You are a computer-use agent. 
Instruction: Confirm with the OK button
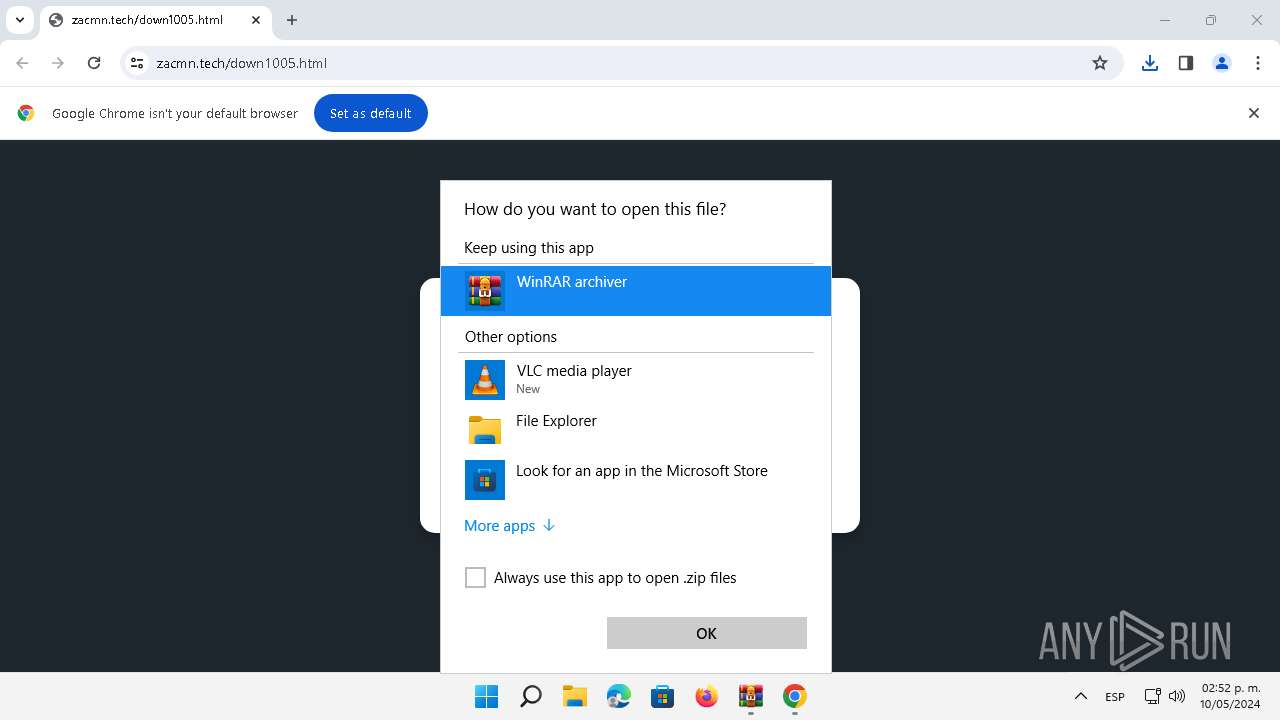tap(706, 633)
